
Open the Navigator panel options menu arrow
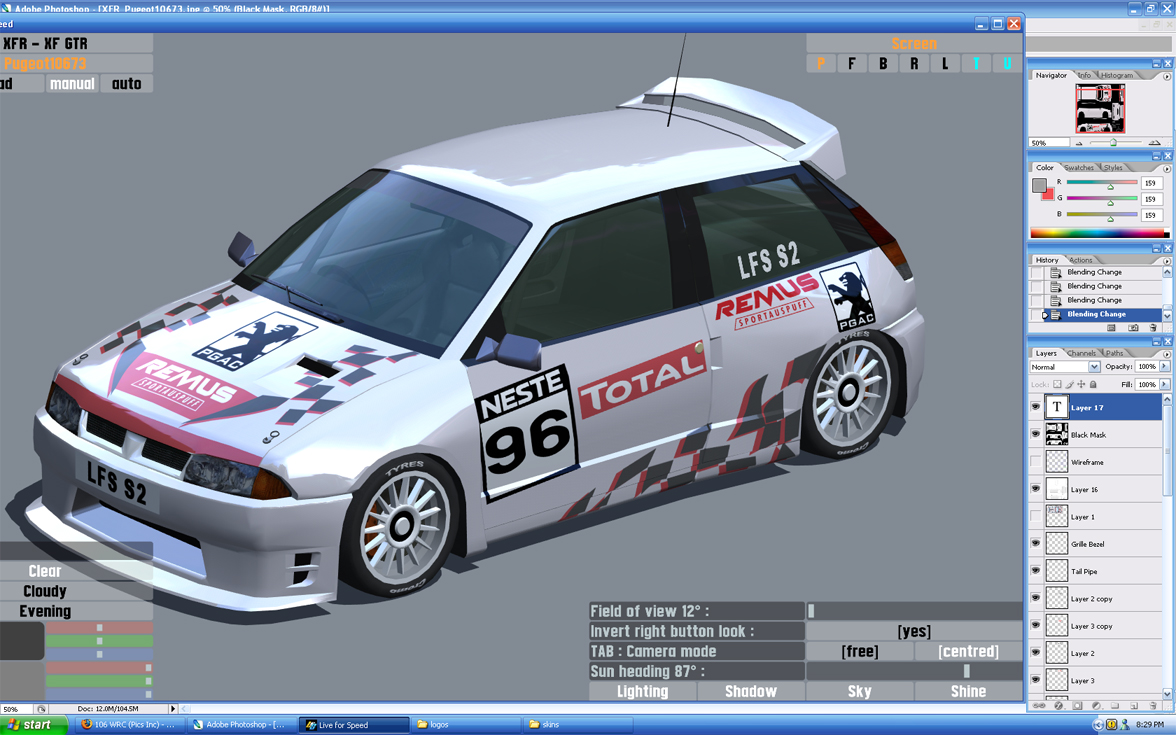pos(1166,76)
